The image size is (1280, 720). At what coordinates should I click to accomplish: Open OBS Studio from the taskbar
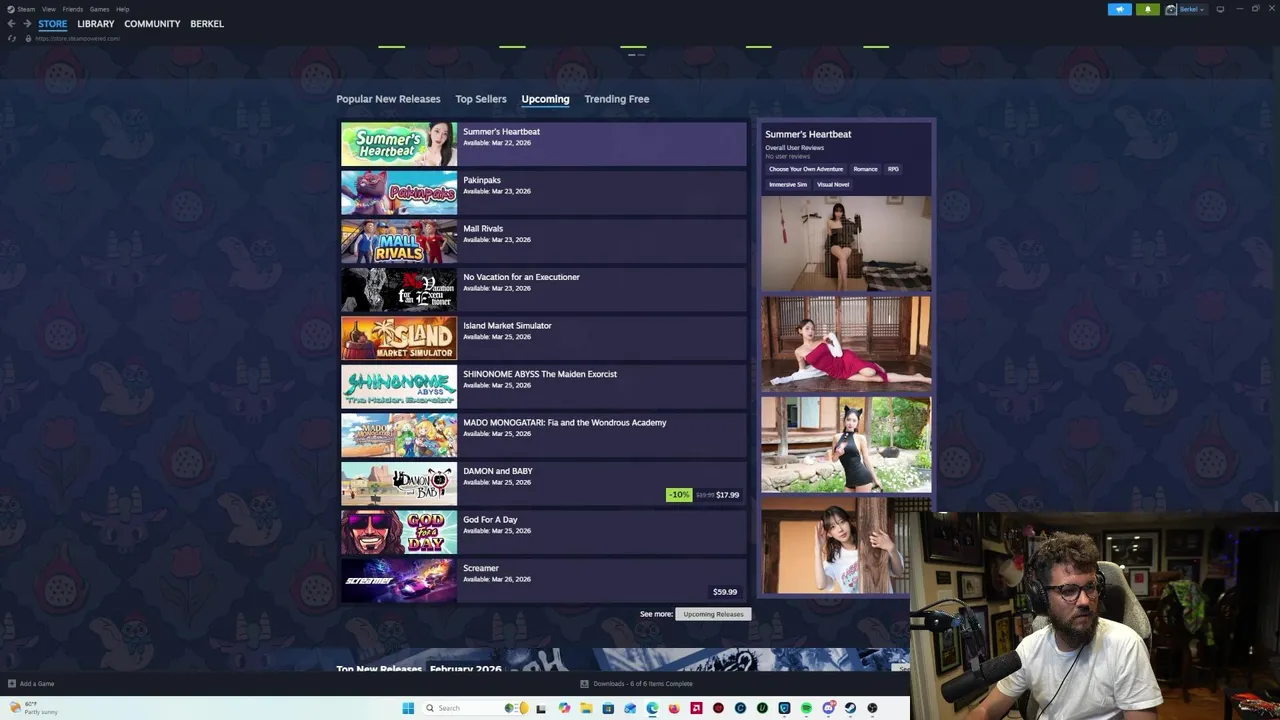click(x=872, y=708)
